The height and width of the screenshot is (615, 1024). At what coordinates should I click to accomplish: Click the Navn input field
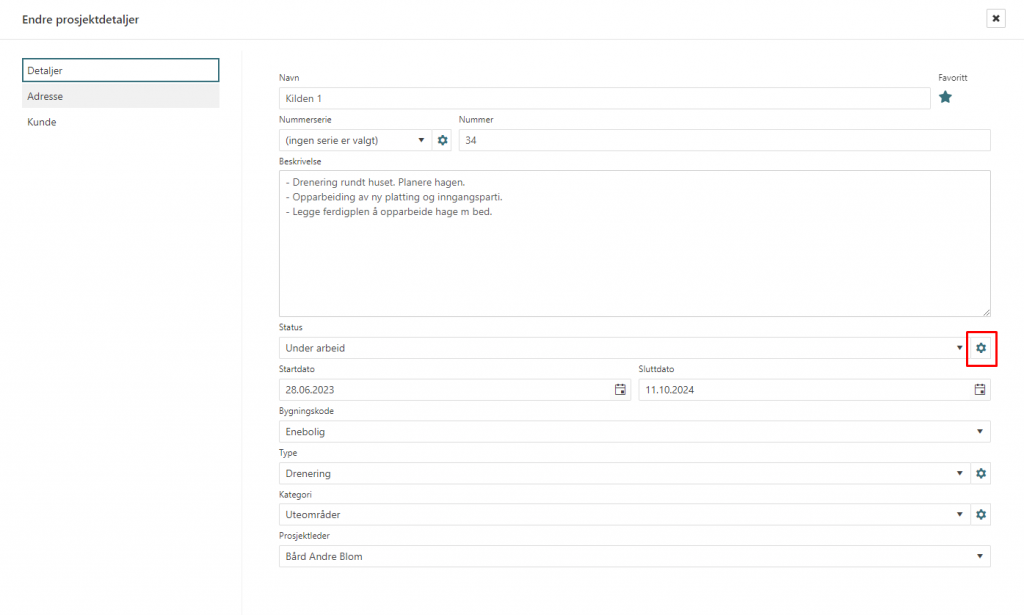[604, 98]
